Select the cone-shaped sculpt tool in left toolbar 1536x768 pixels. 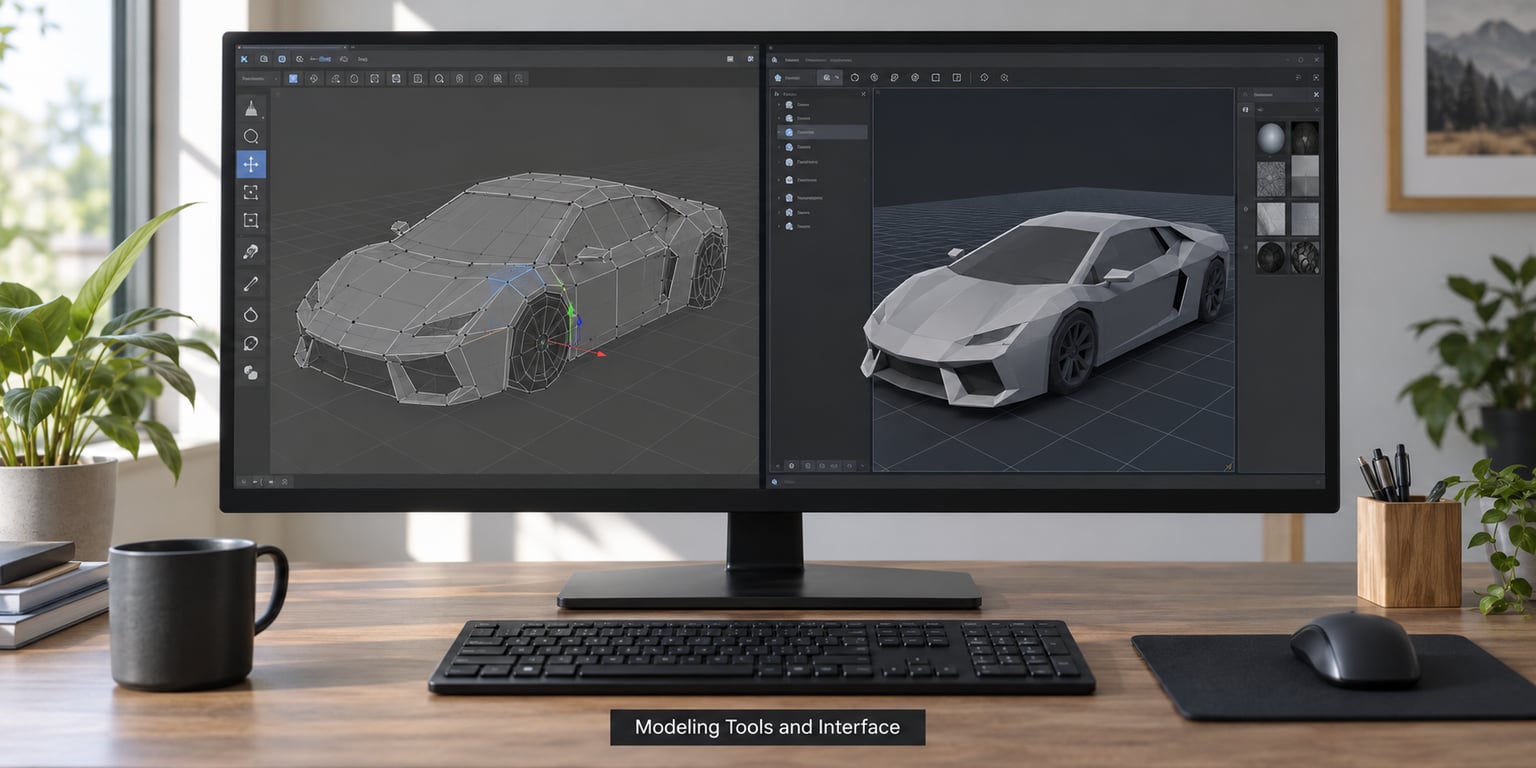[251, 108]
